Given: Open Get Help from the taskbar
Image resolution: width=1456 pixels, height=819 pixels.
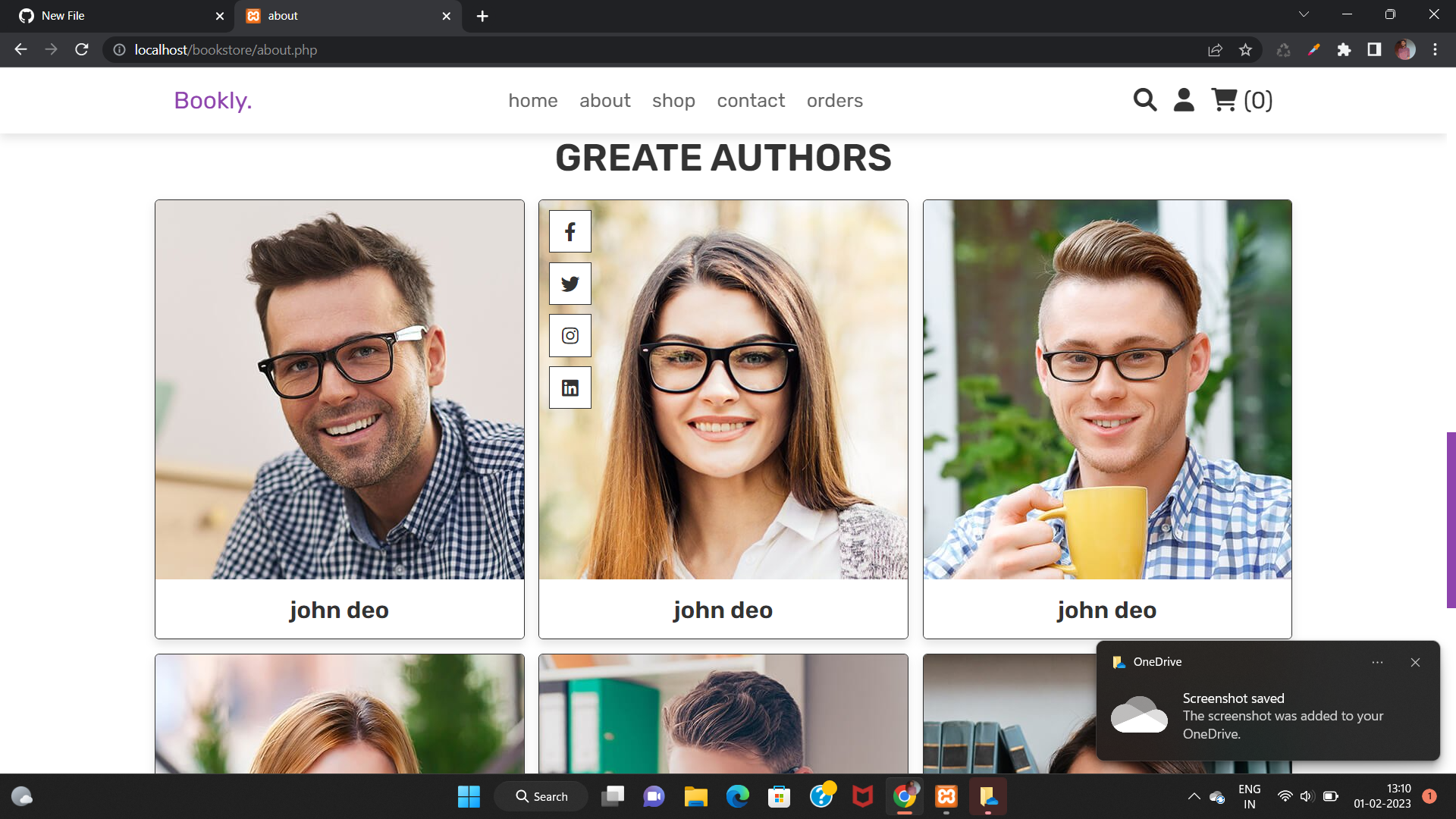Looking at the screenshot, I should coord(821,796).
